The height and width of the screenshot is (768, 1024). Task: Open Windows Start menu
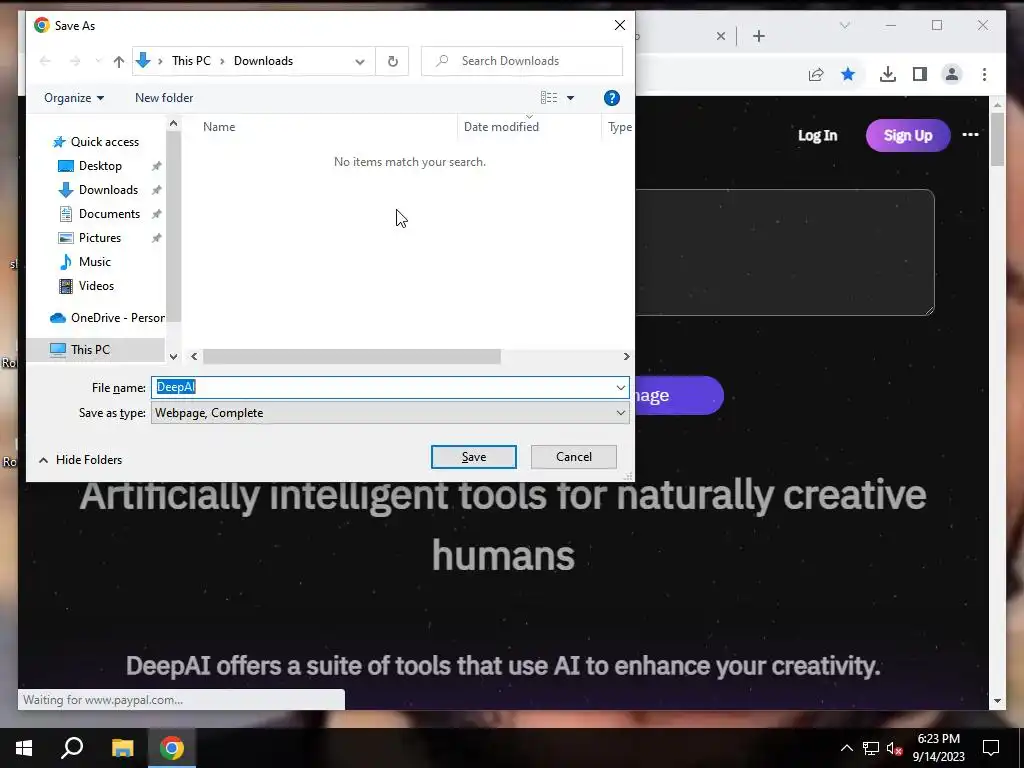point(24,748)
